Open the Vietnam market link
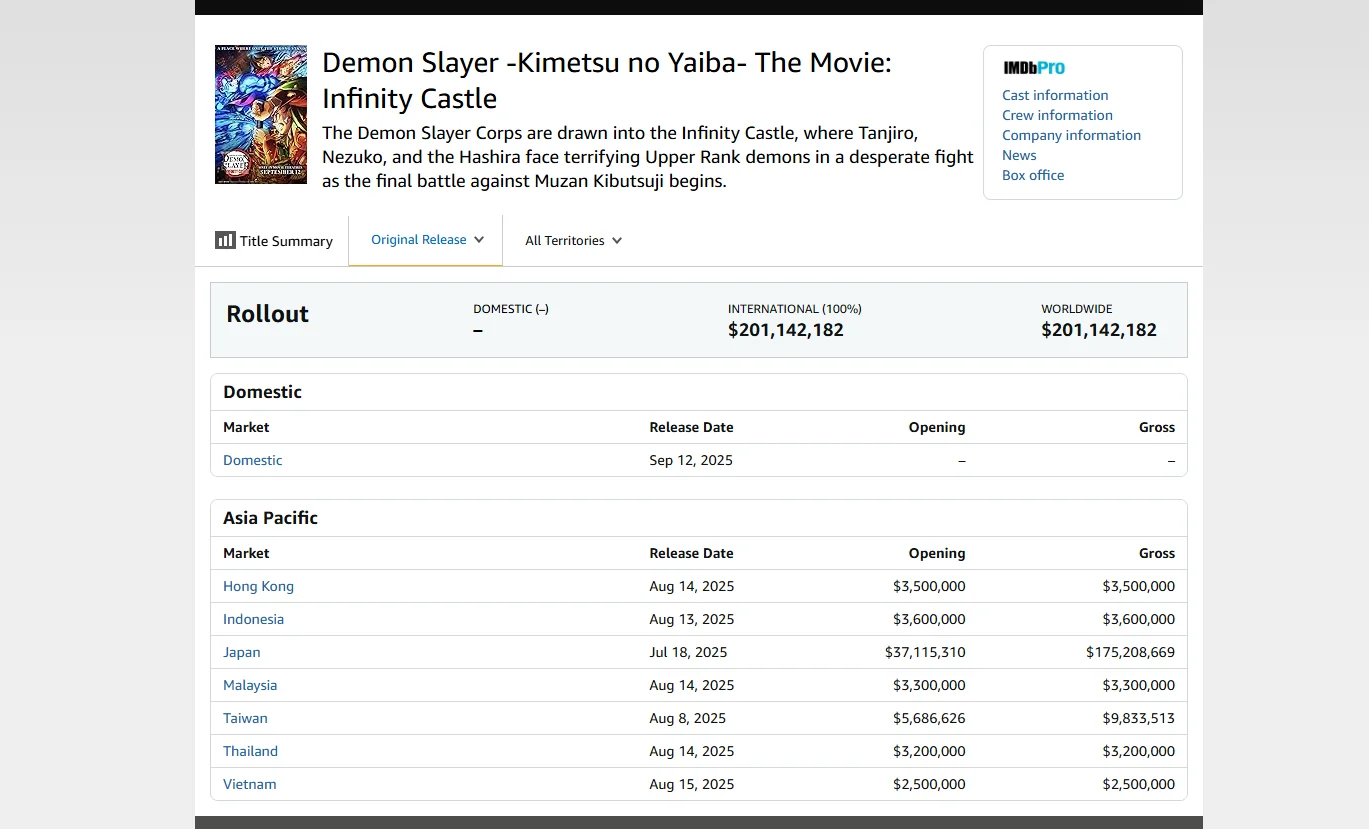 coord(249,784)
